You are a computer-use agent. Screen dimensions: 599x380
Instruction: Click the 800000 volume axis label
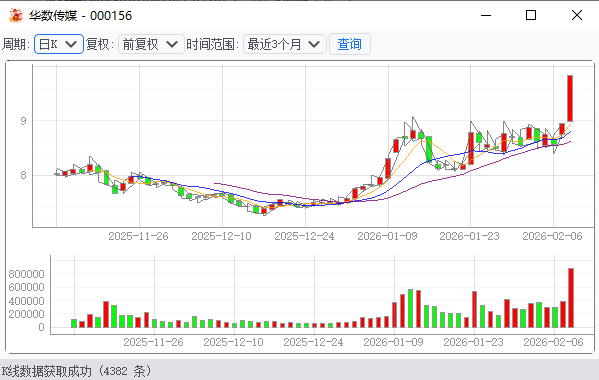tap(26, 274)
